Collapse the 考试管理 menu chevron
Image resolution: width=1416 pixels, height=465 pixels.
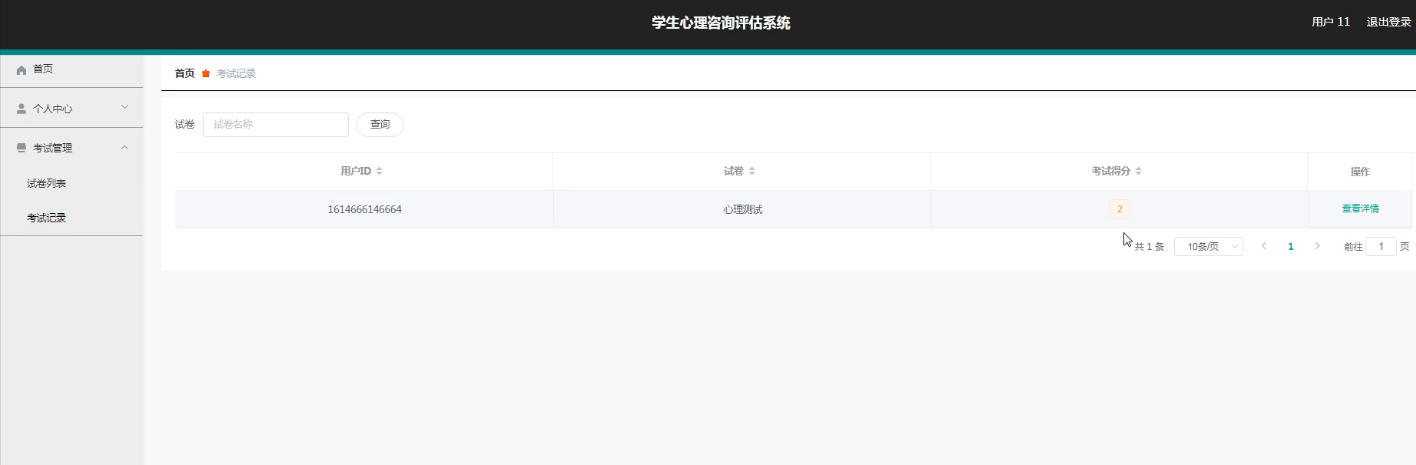coord(124,148)
